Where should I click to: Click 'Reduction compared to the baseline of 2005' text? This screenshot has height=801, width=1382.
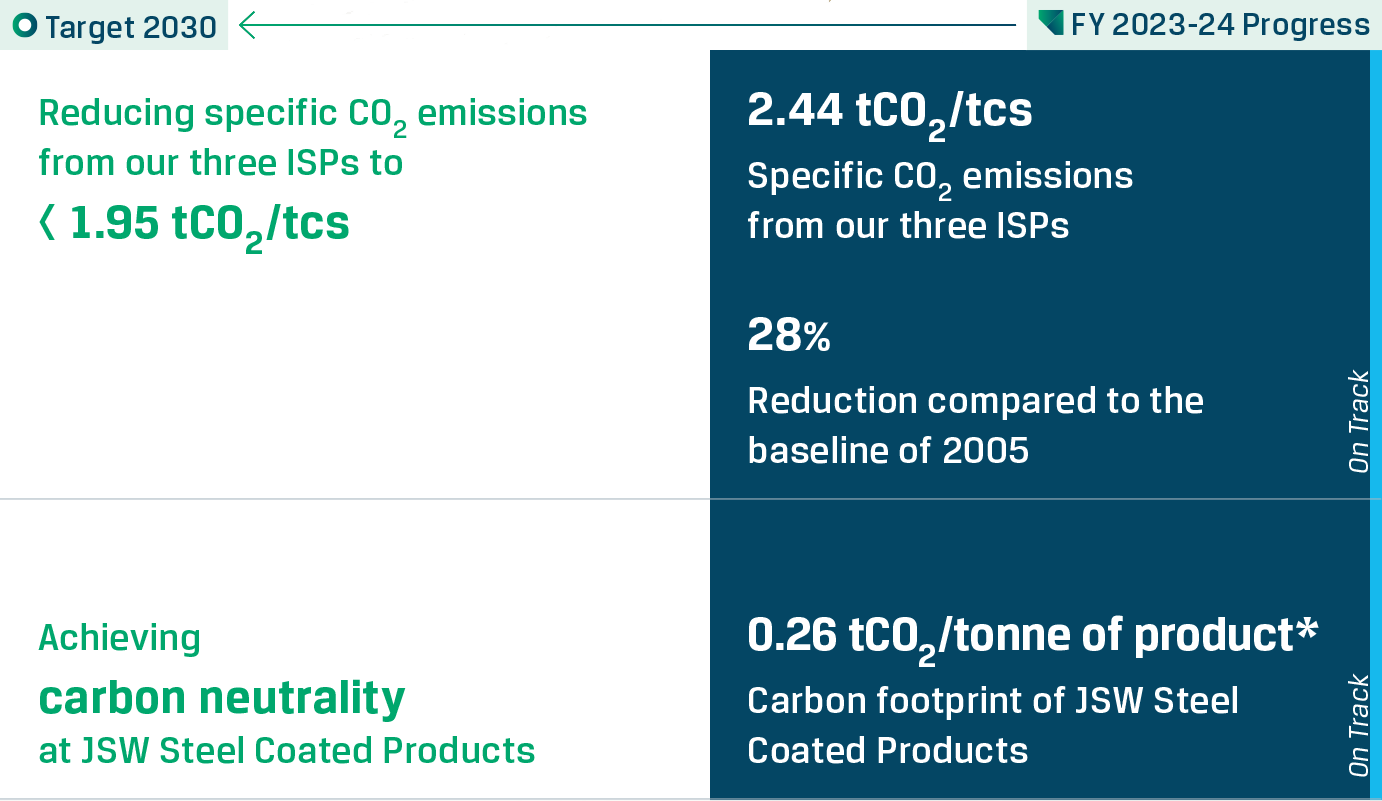(975, 425)
